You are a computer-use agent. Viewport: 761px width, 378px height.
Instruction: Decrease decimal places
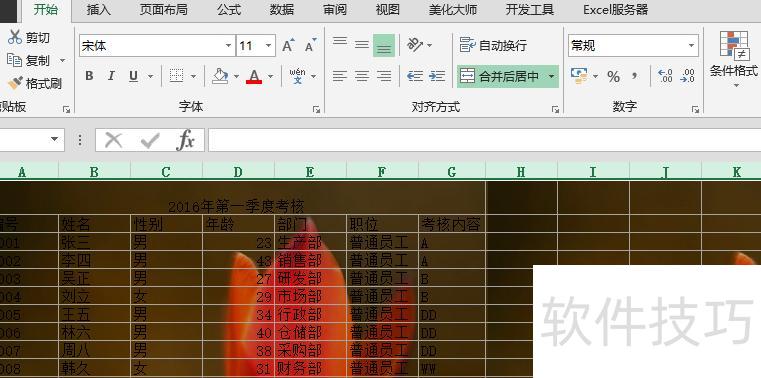(x=688, y=76)
